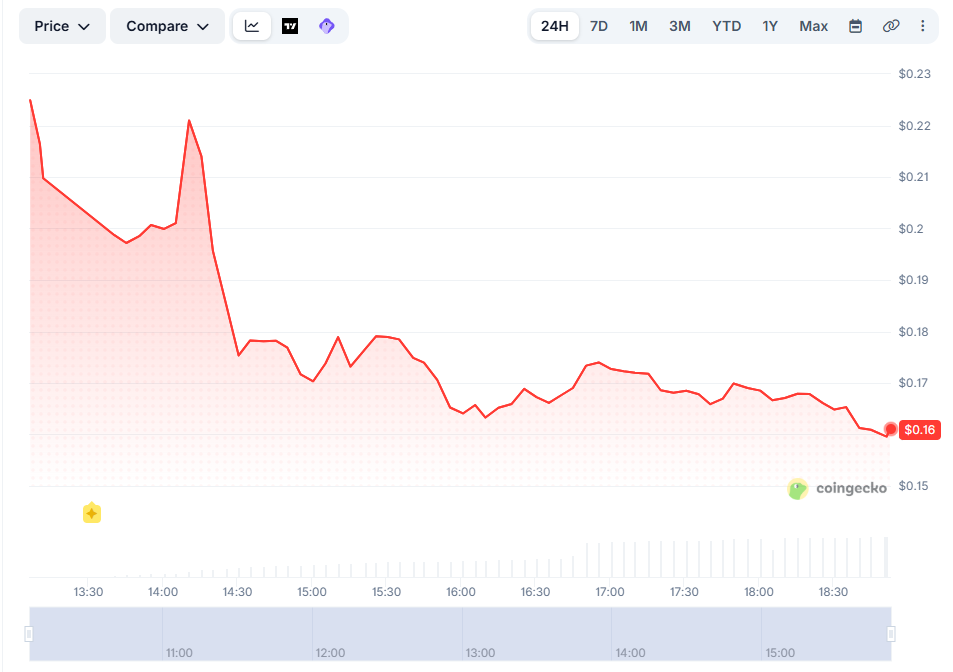Select the 24H time range
Screen dimensions: 953x672
(554, 26)
